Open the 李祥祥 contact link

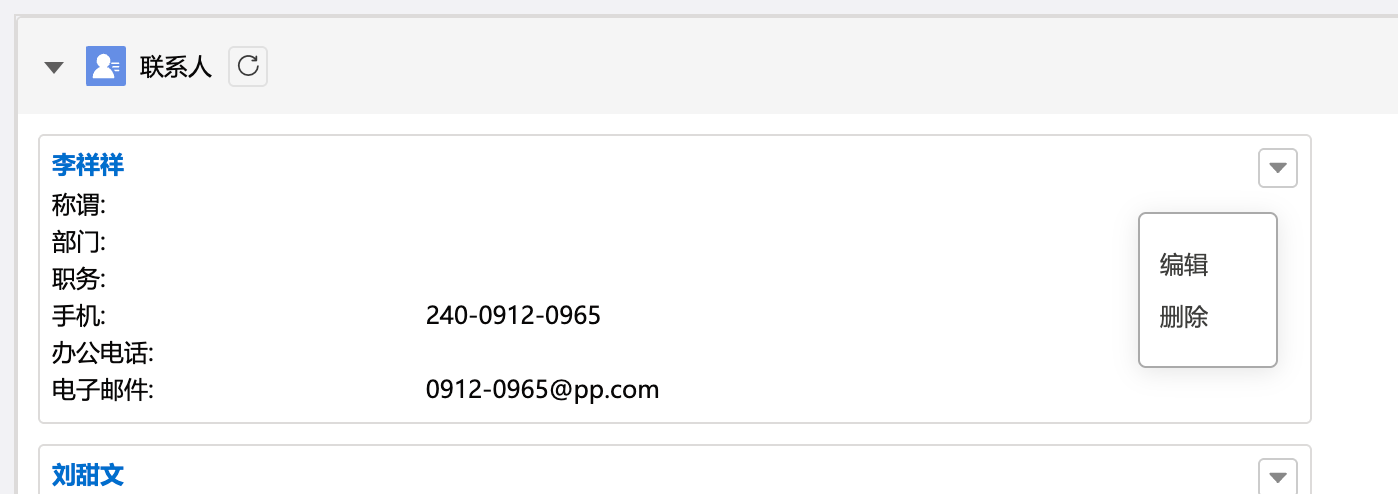click(88, 165)
